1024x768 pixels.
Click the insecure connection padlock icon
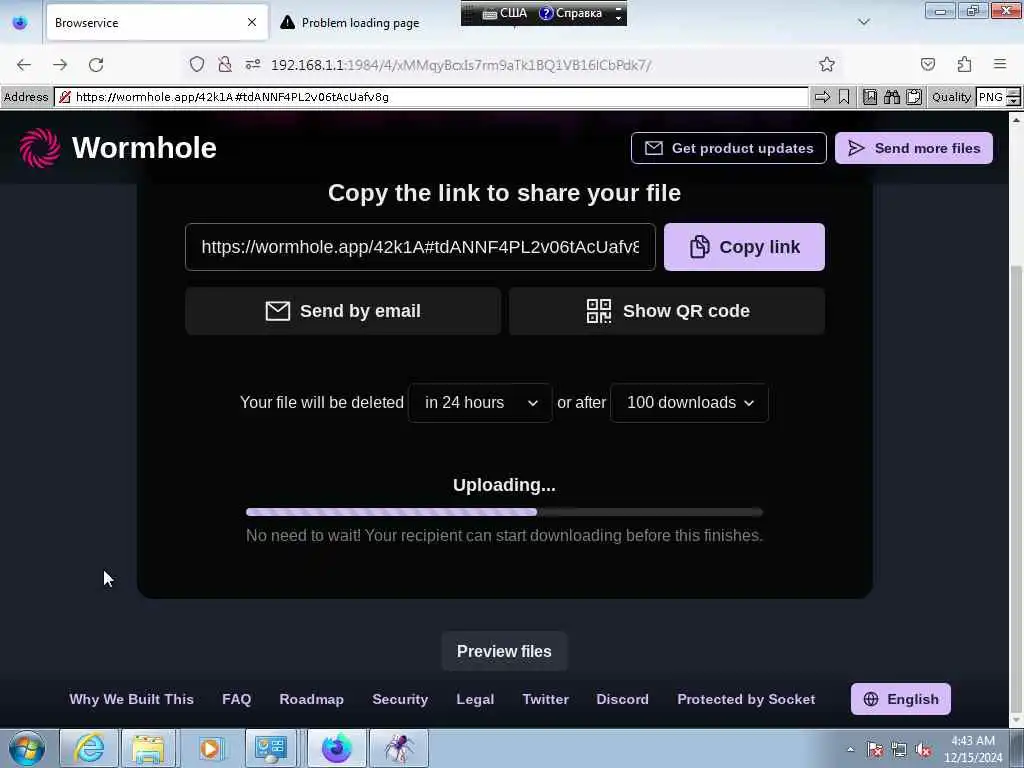[225, 64]
